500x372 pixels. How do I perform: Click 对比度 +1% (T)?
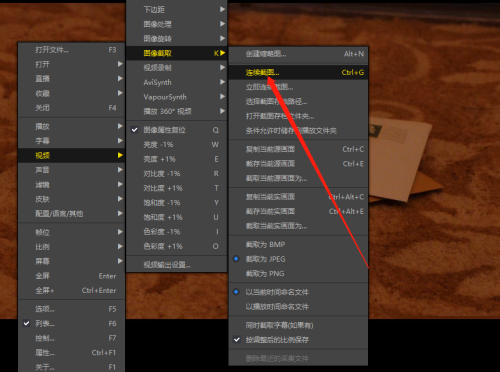[177, 188]
